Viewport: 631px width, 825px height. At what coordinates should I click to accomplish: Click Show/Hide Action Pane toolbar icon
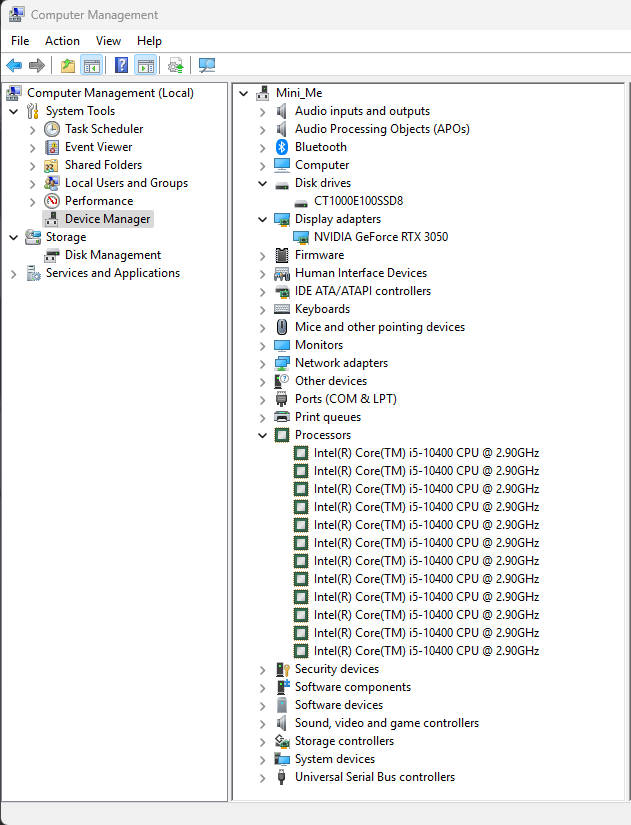(145, 66)
